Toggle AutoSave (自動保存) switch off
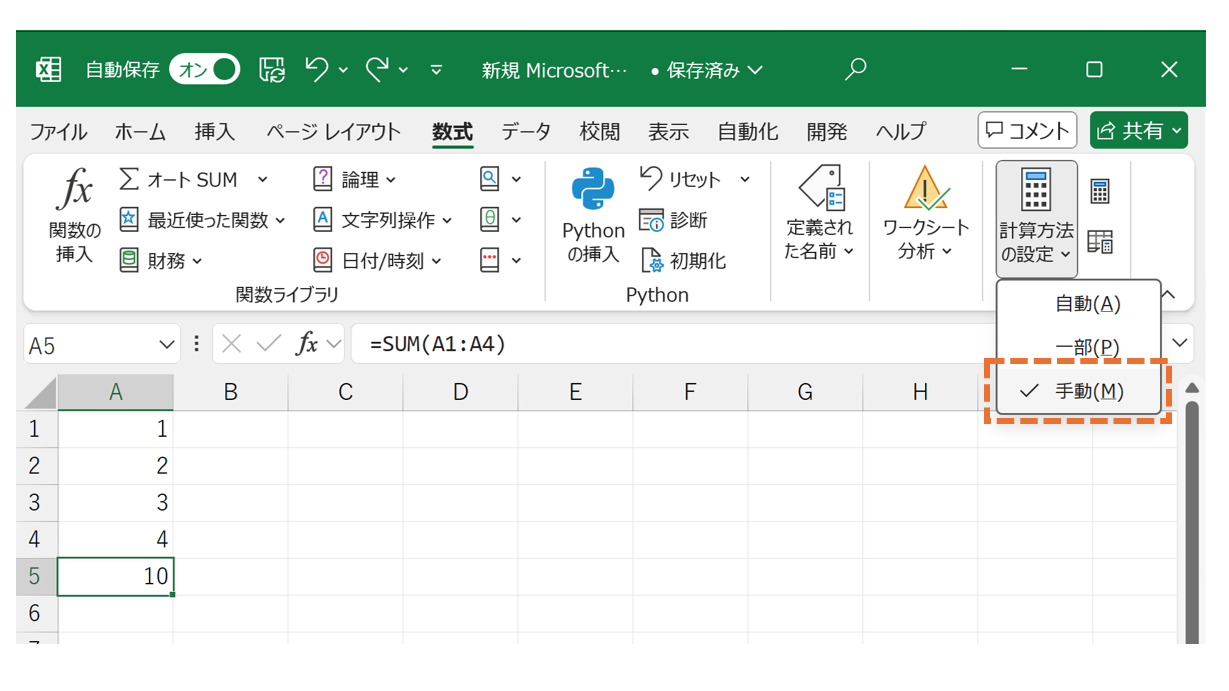The image size is (1229, 691). (205, 69)
